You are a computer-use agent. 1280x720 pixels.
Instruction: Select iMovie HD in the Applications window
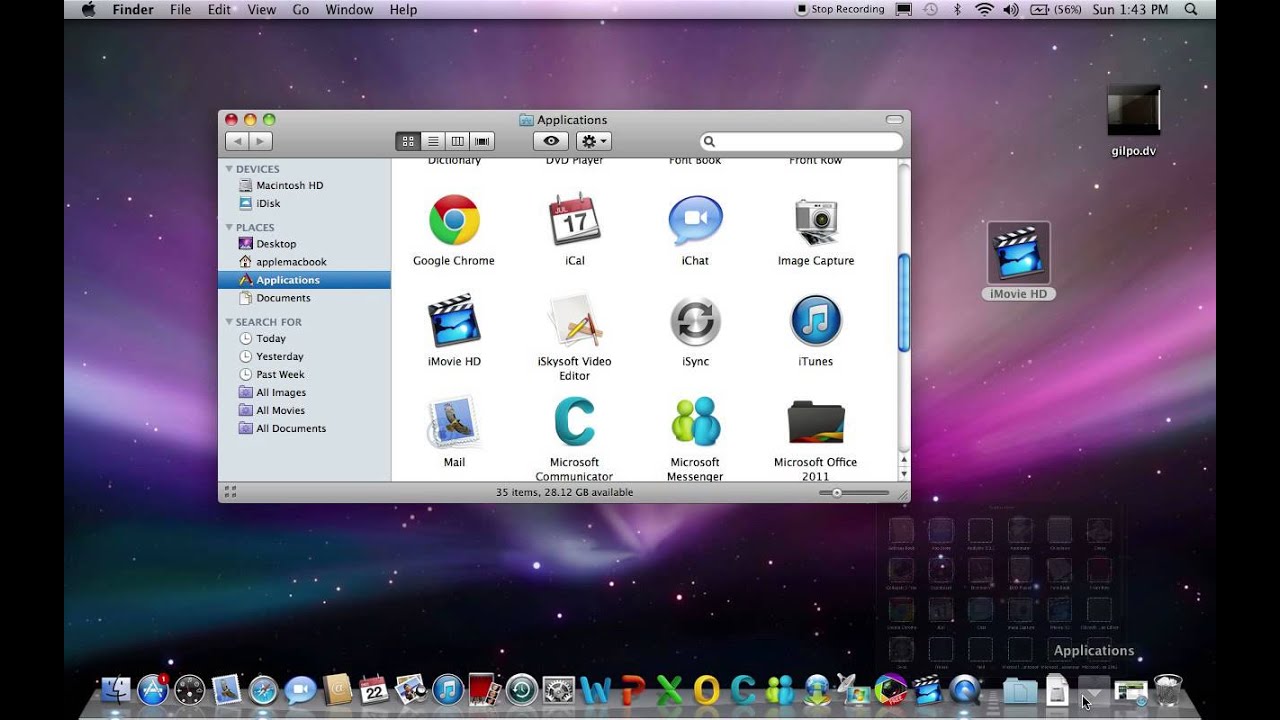pos(454,320)
